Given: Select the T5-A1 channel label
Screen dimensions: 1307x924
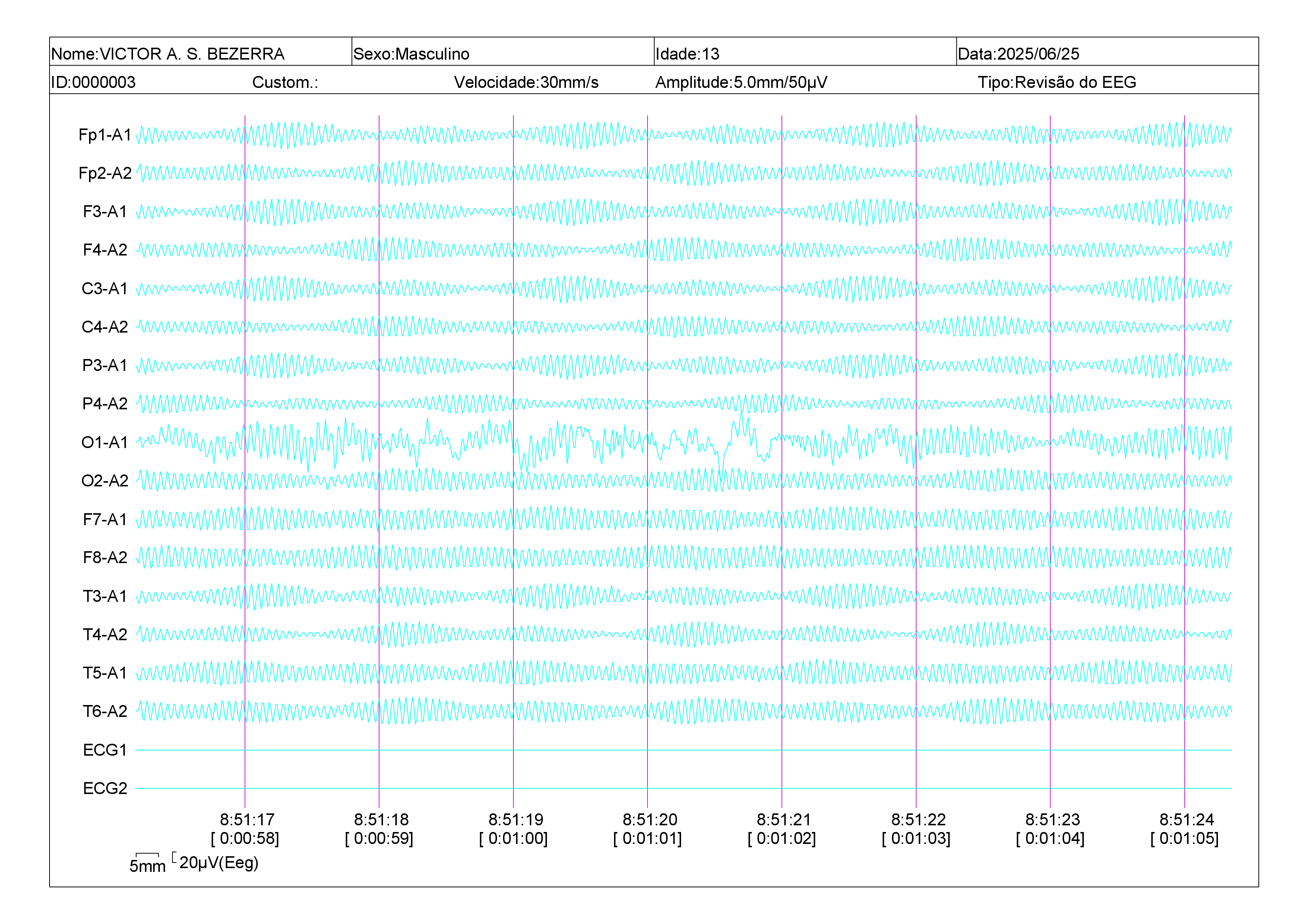Looking at the screenshot, I should click(x=105, y=673).
